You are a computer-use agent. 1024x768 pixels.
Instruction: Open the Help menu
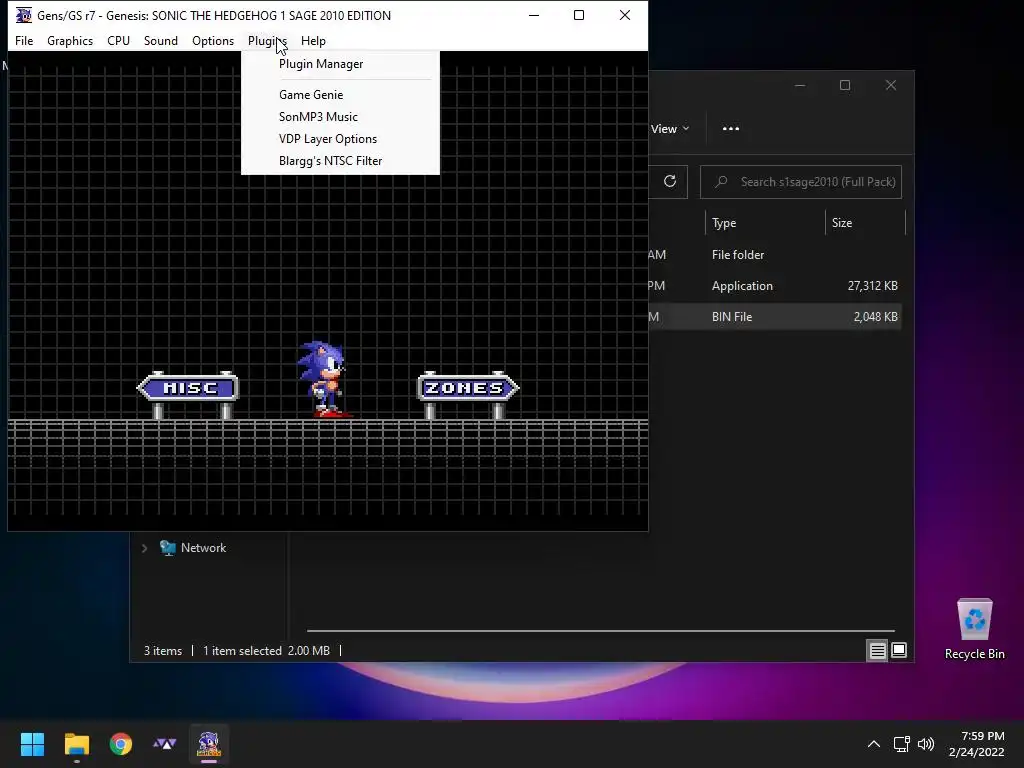313,40
